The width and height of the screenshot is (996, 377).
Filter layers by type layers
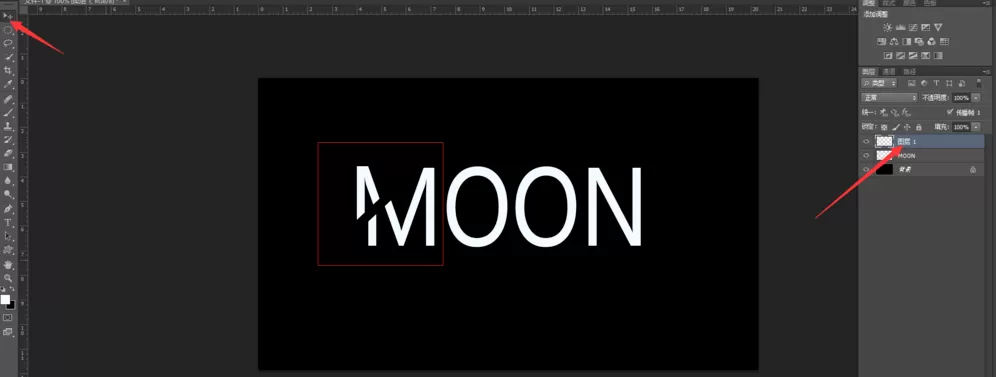(x=936, y=83)
